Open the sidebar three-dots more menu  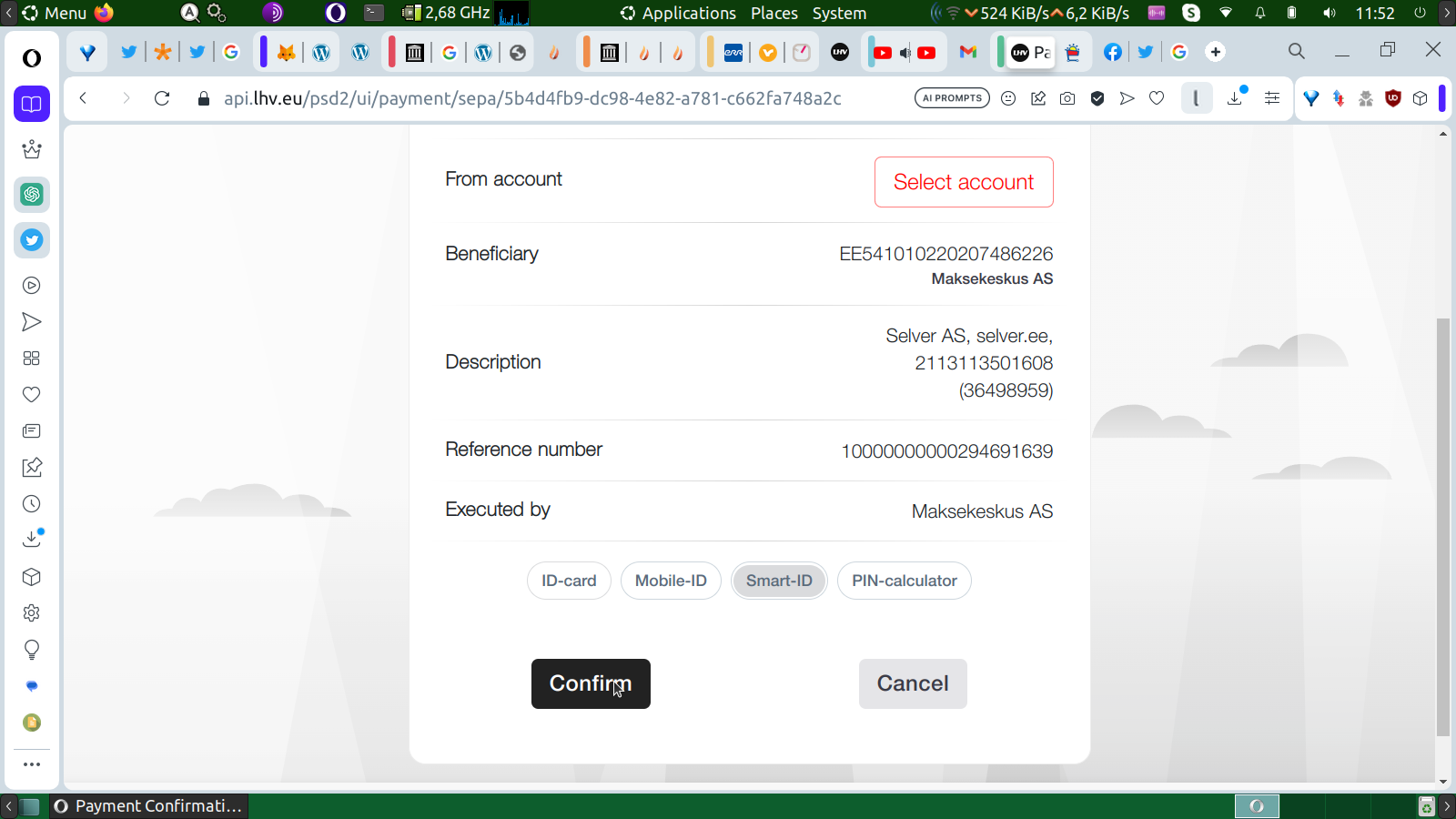32,764
